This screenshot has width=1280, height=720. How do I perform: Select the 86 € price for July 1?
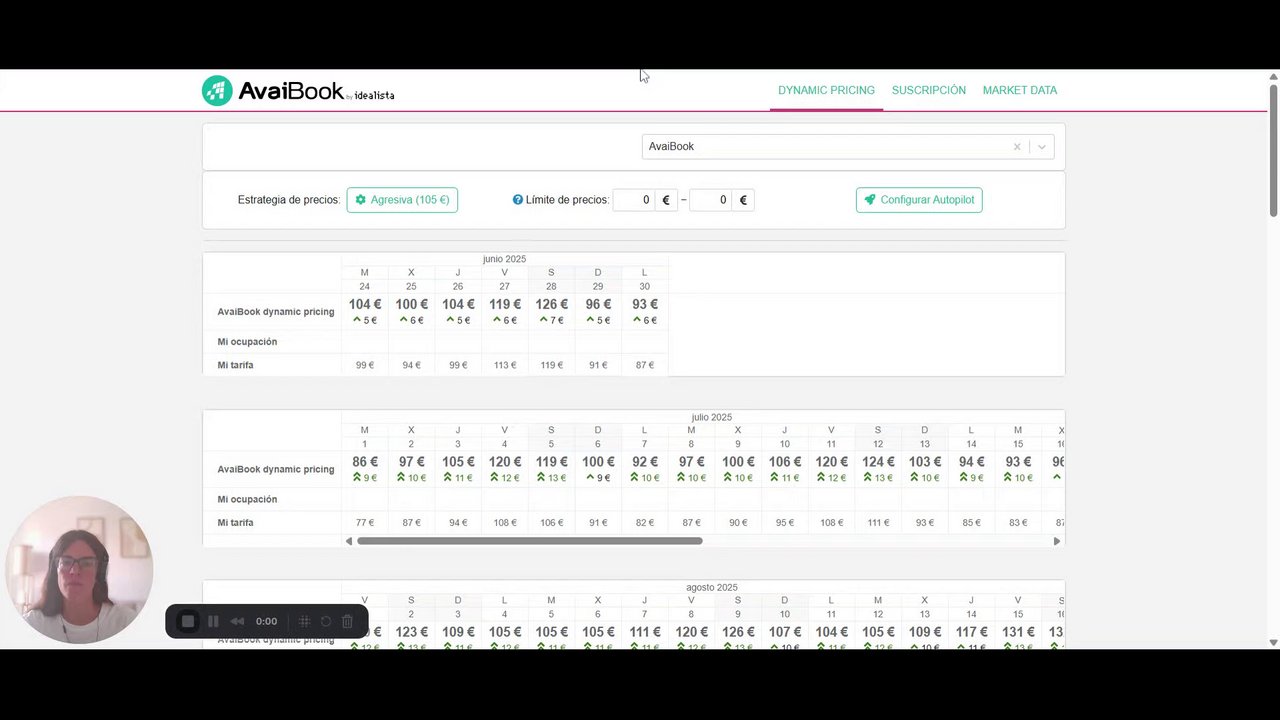(365, 462)
